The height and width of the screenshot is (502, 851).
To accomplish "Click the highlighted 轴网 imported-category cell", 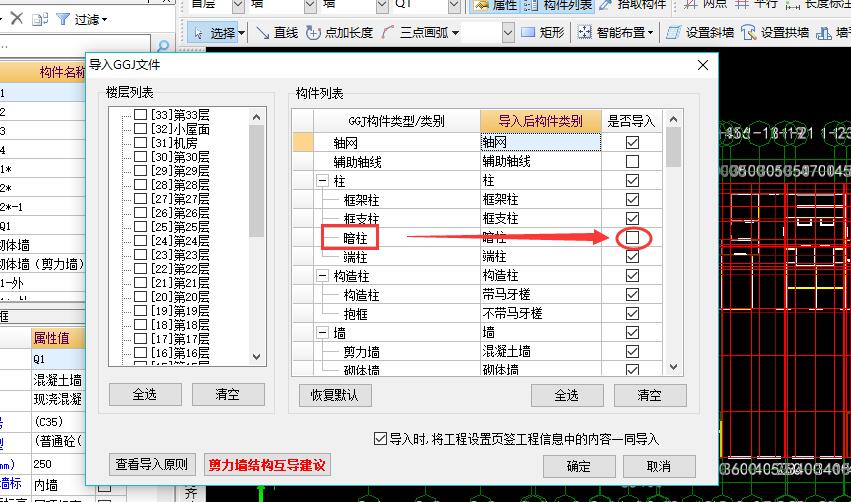I will click(x=541, y=142).
